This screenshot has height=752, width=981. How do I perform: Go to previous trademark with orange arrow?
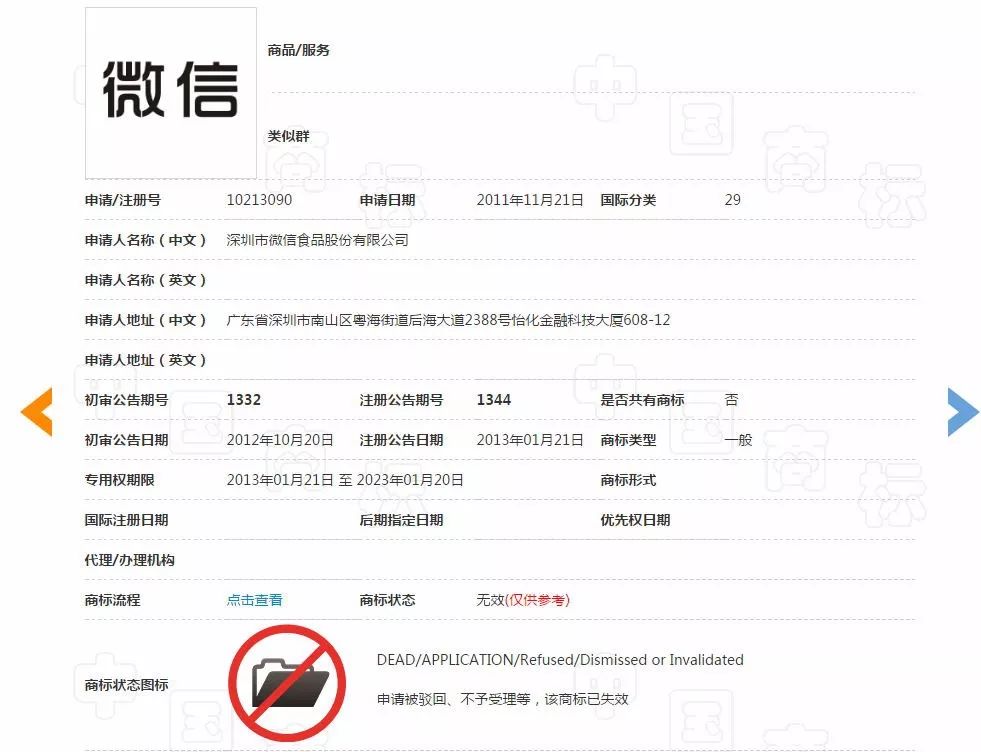(x=37, y=412)
